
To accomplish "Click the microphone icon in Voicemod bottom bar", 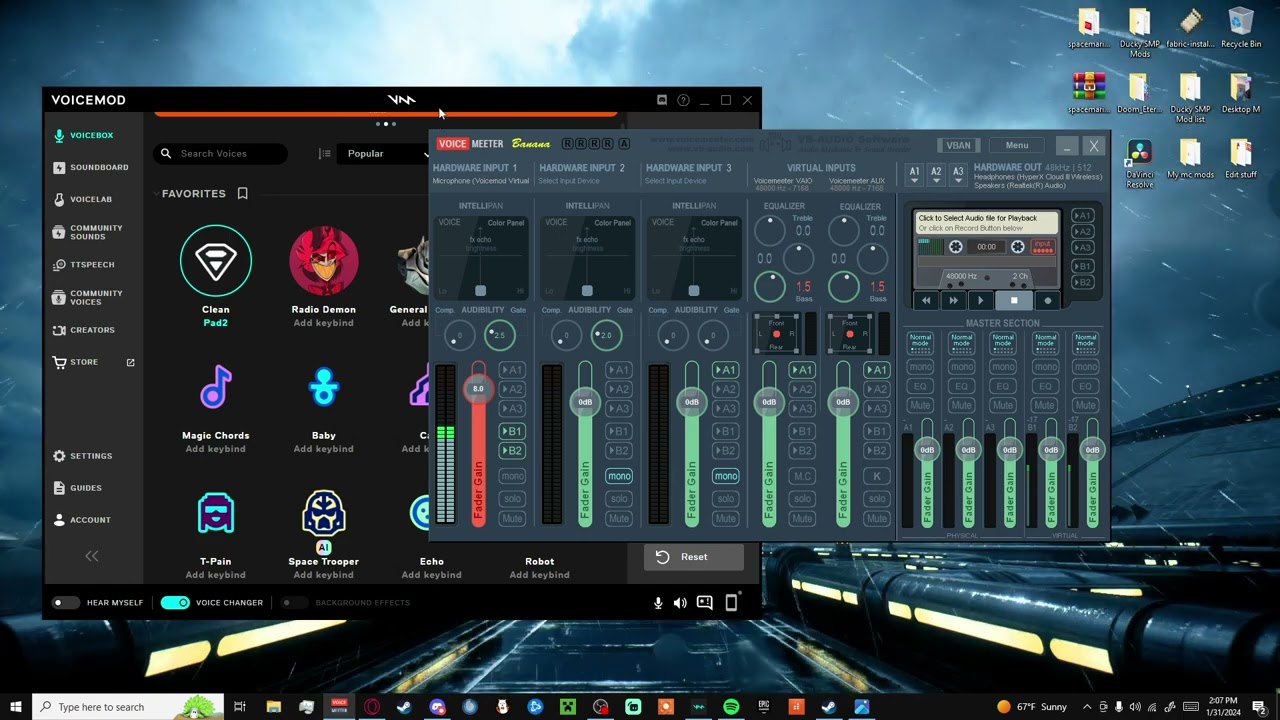I will pyautogui.click(x=658, y=602).
